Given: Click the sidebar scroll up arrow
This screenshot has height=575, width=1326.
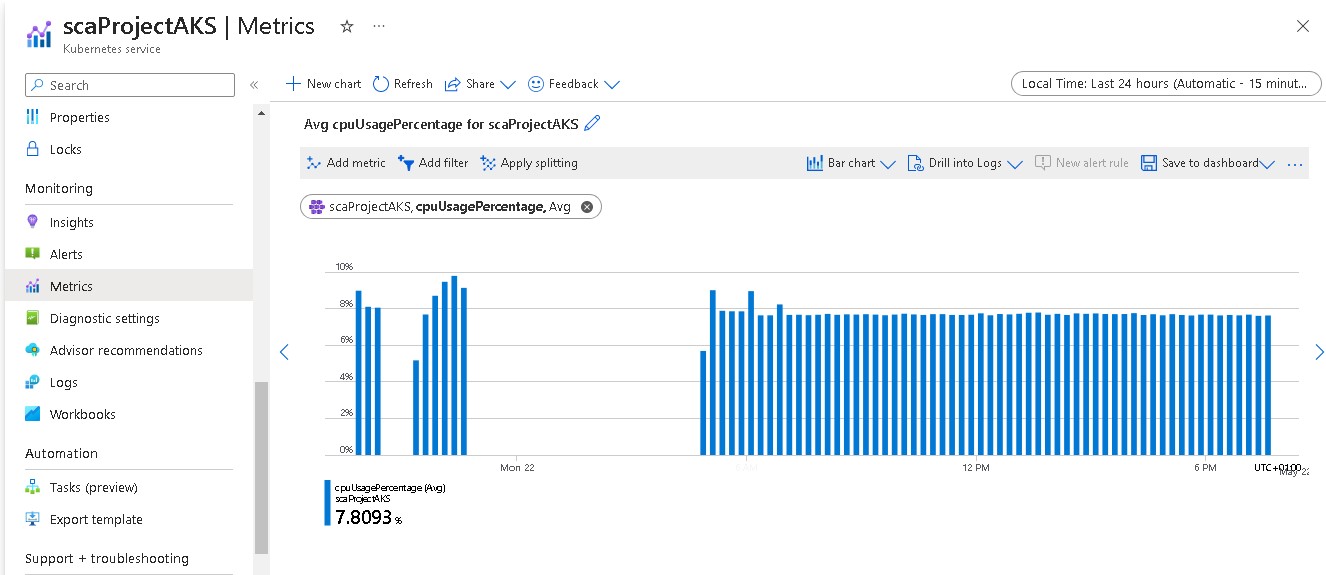Looking at the screenshot, I should coord(261,113).
